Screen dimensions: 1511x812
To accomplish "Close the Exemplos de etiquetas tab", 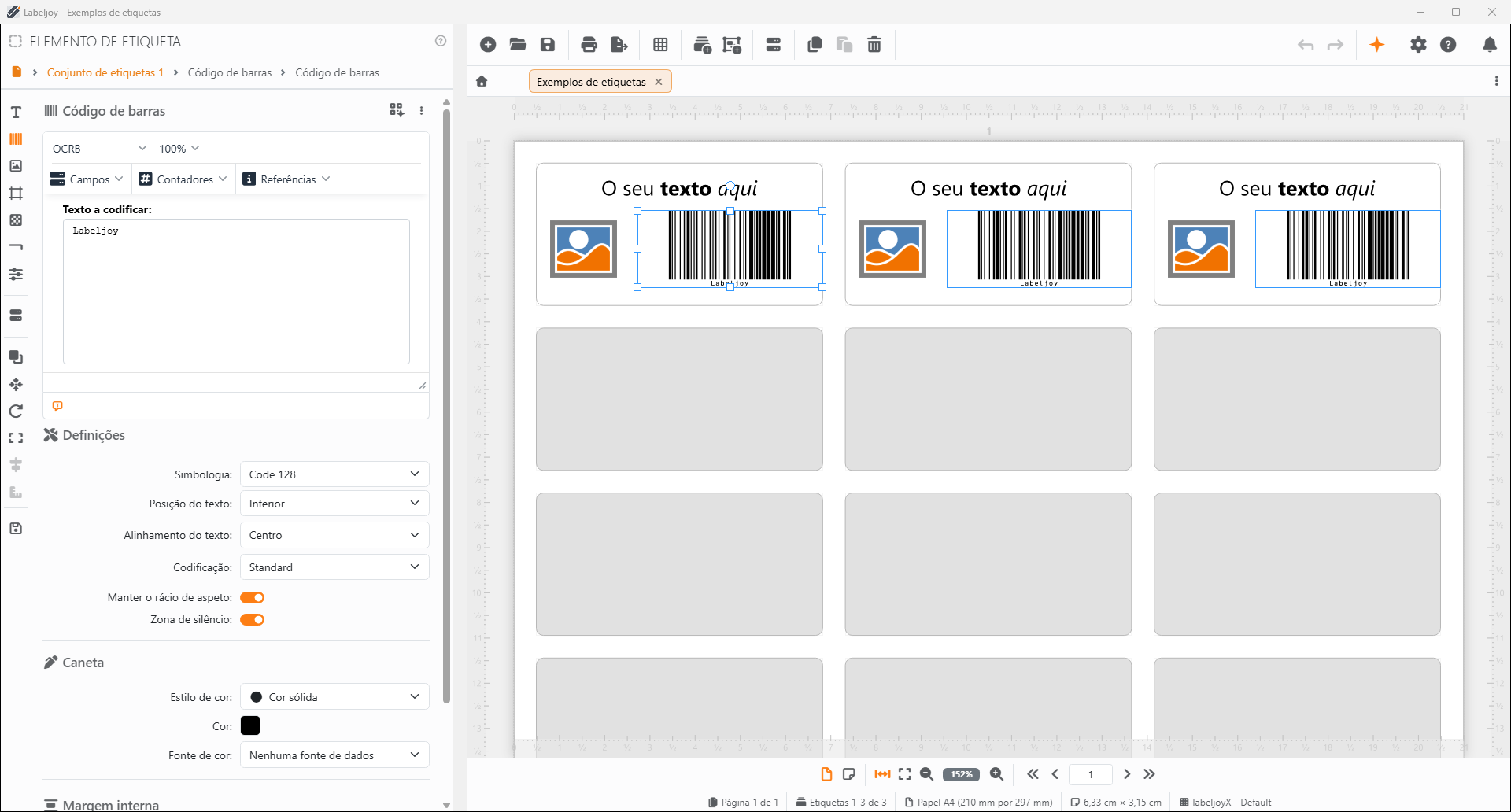I will [x=659, y=82].
